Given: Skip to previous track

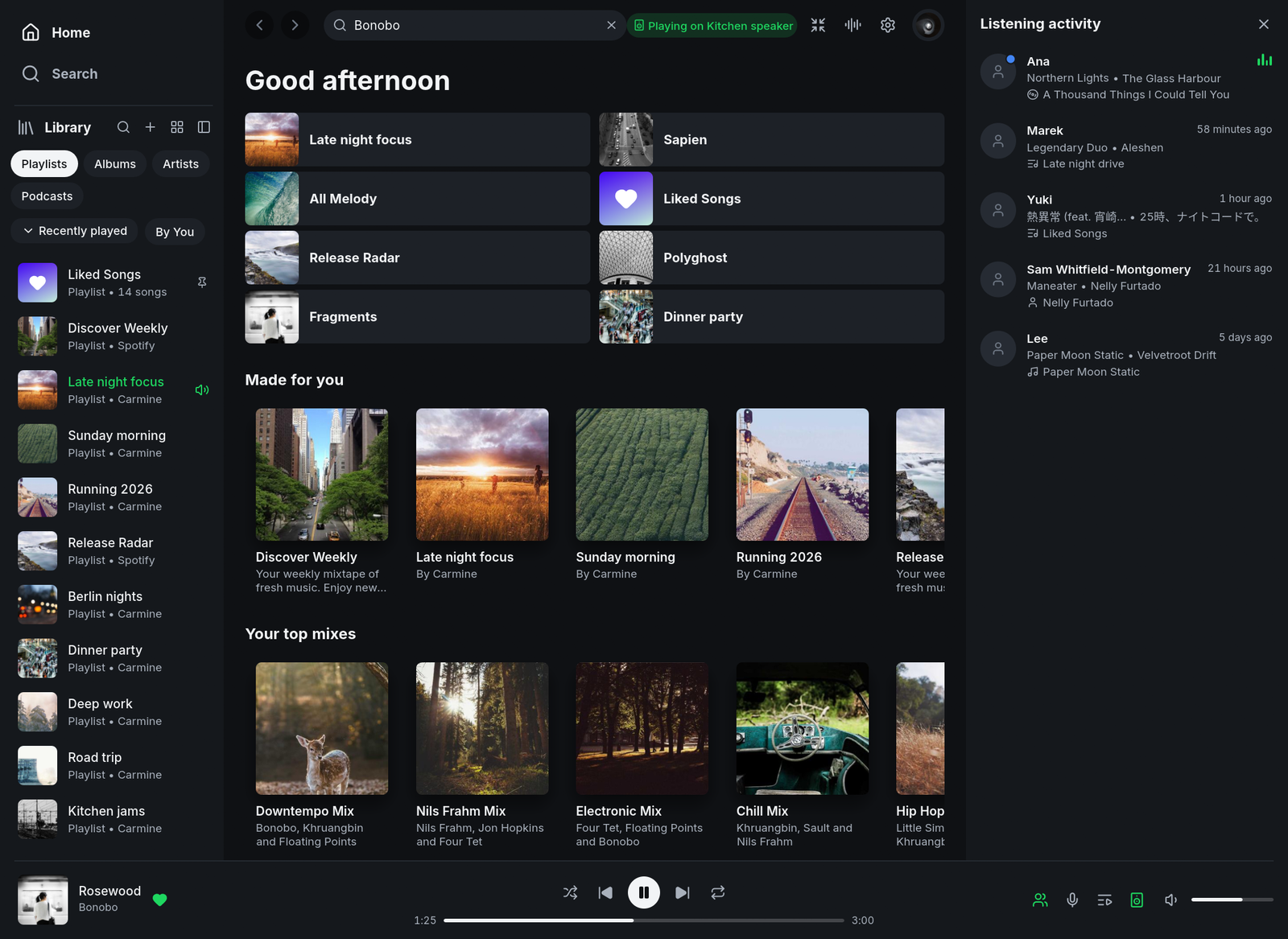Looking at the screenshot, I should tap(605, 892).
